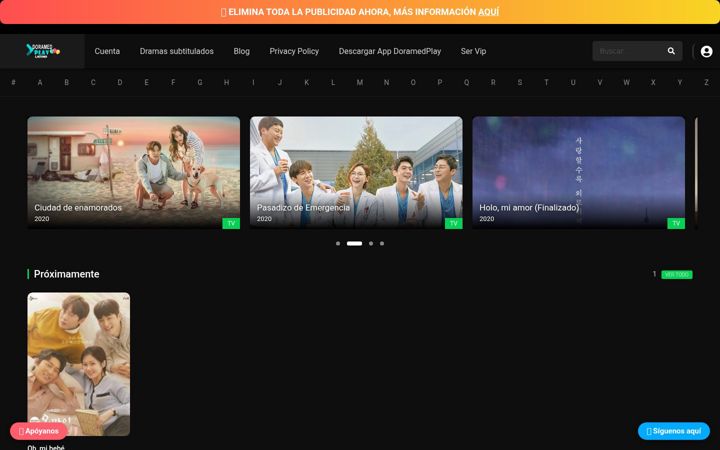
Task: Open the user account icon
Action: coord(706,51)
